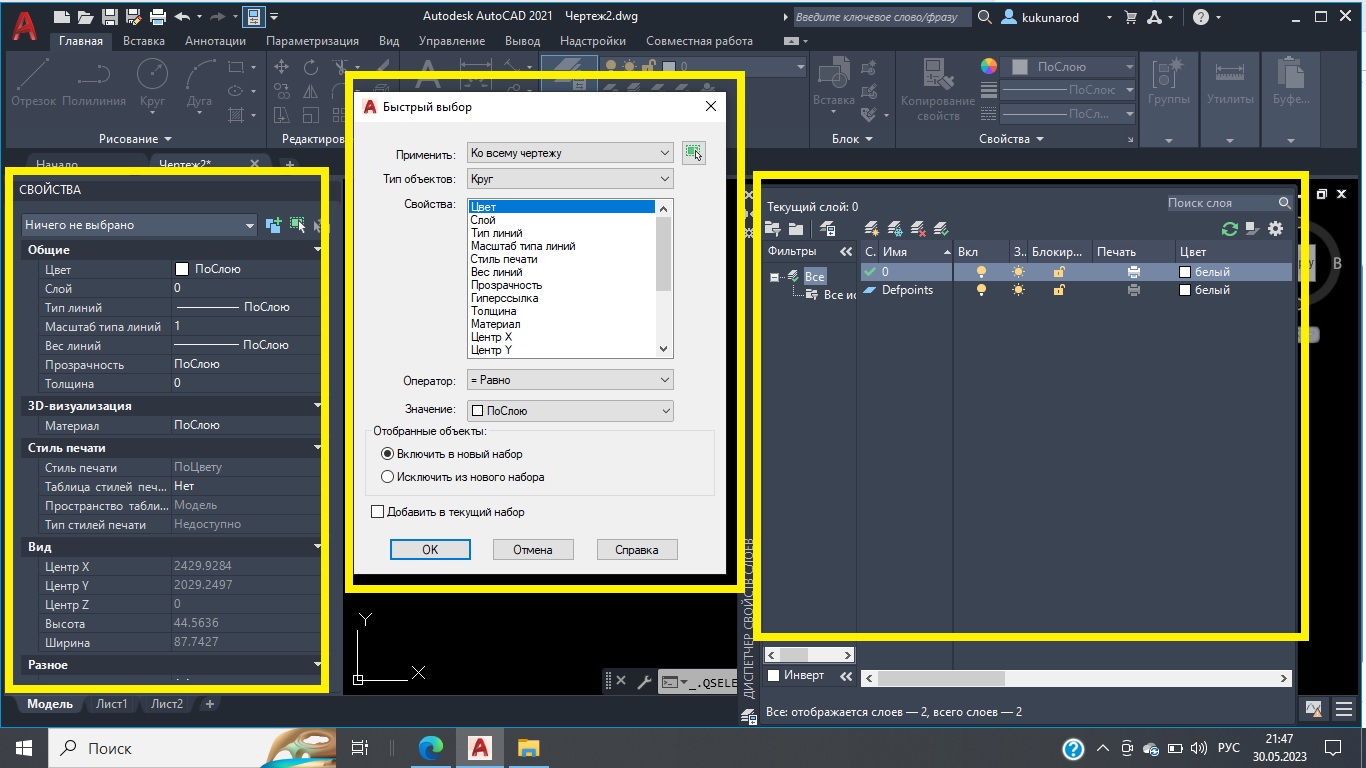The width and height of the screenshot is (1366, 768).
Task: Click the Копирование свойств tool
Action: [937, 88]
